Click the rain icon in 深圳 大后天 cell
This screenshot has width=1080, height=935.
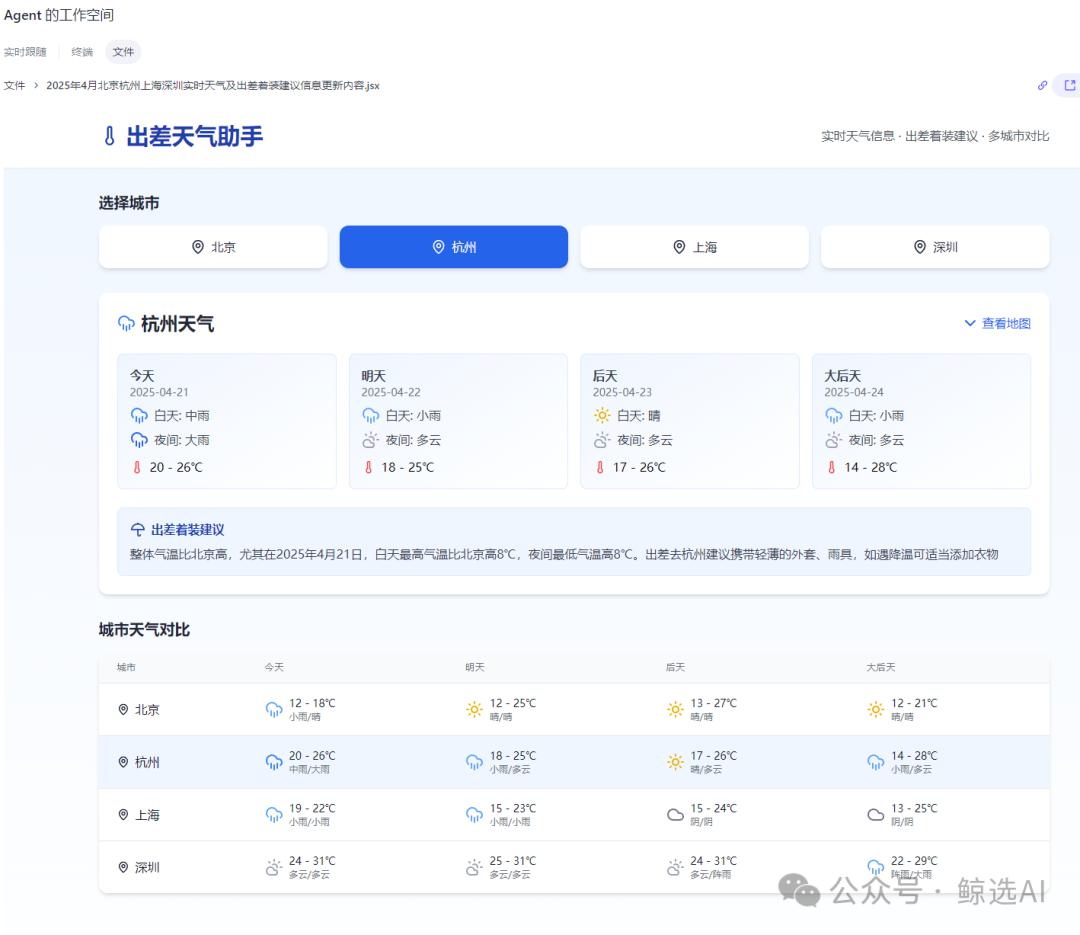coord(874,866)
